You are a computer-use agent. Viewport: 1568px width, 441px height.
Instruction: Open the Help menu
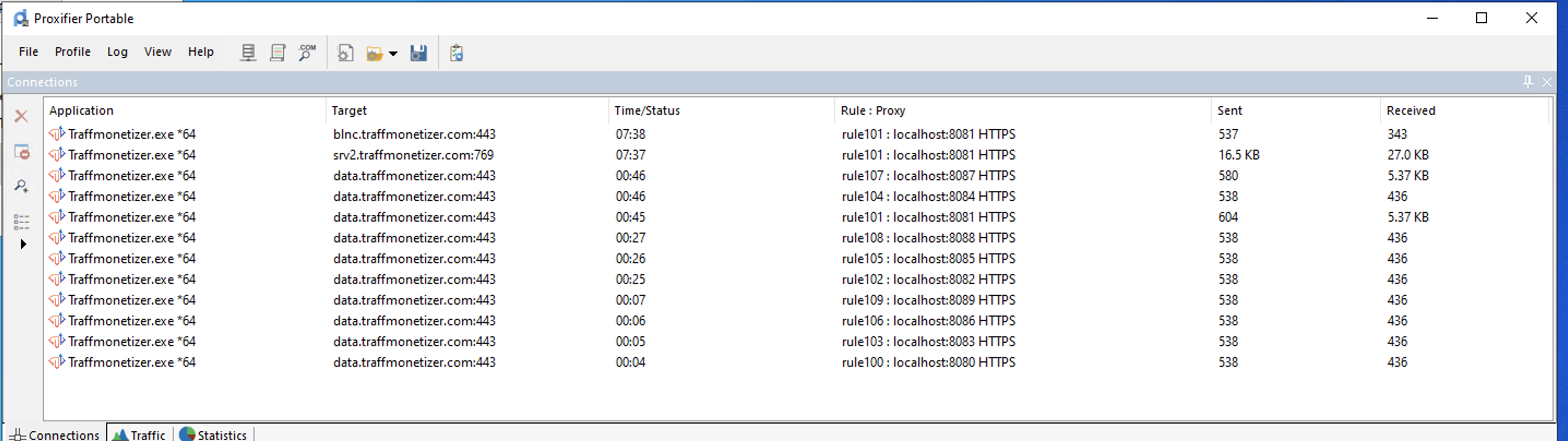tap(201, 52)
